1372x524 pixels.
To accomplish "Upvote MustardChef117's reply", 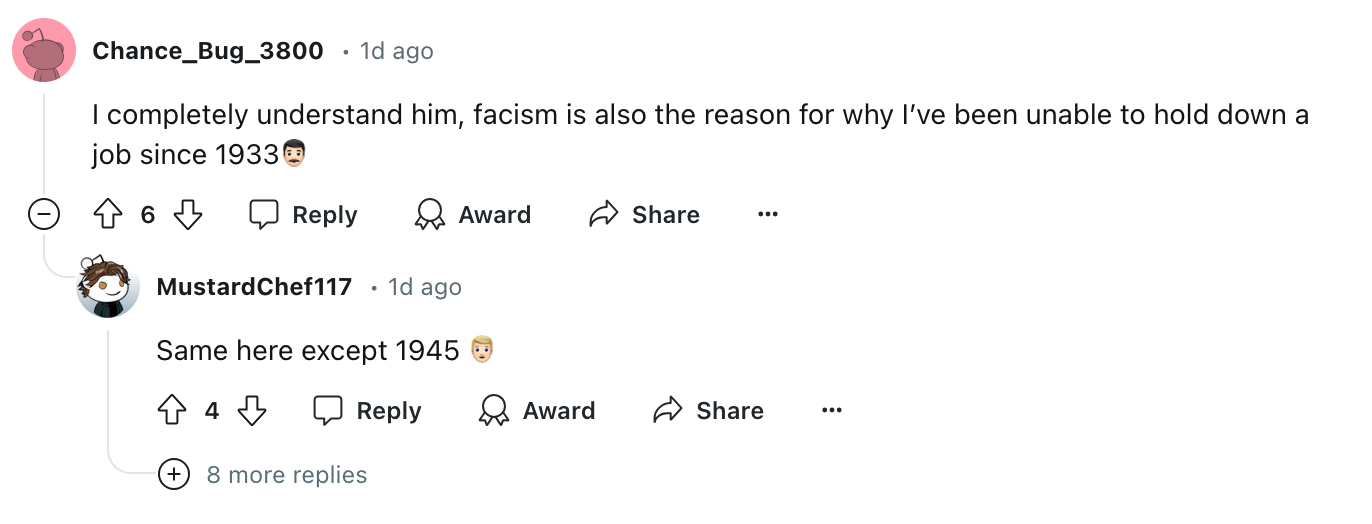I will 172,411.
